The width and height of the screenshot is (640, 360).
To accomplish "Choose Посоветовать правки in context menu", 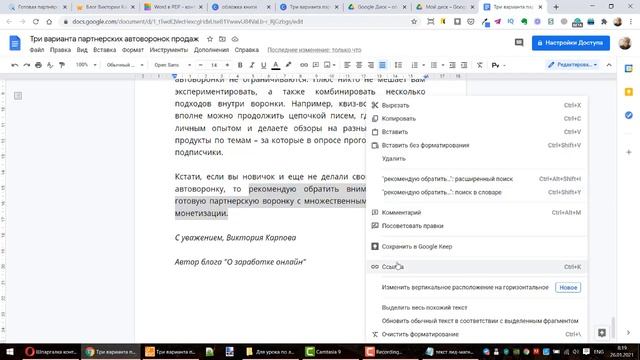I will pos(477,226).
